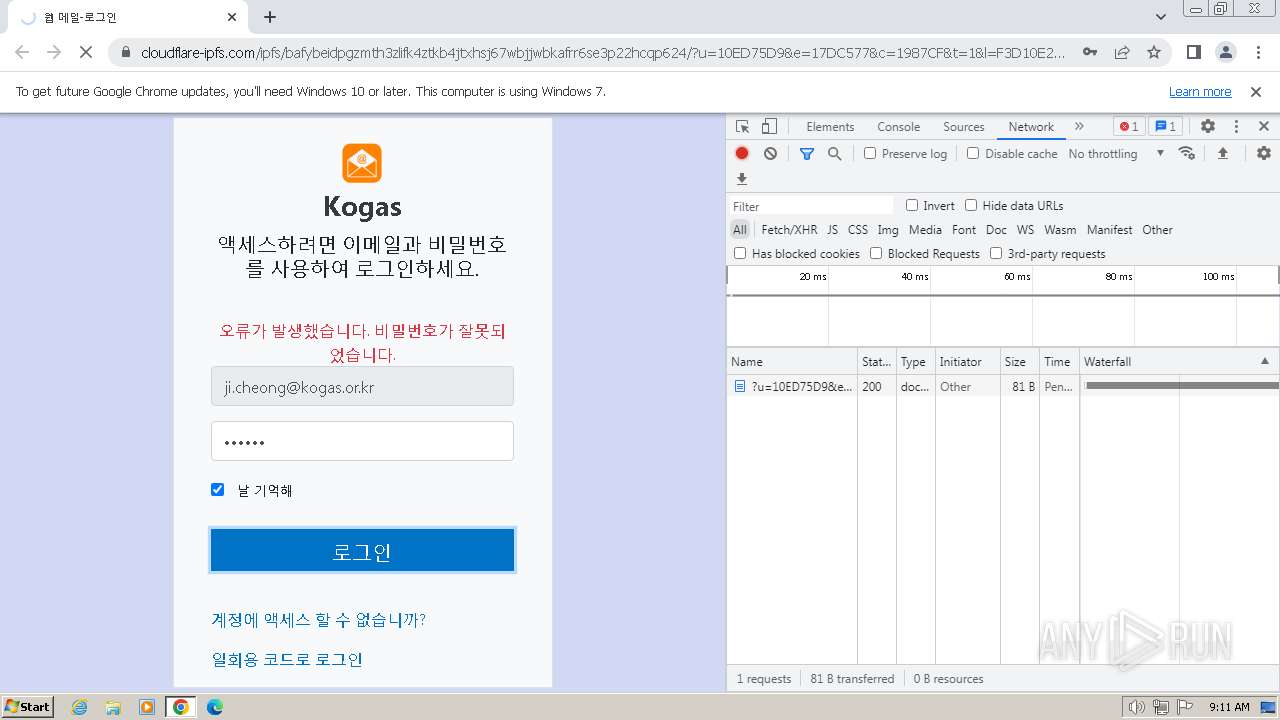Show the error count badge
The image size is (1280, 720).
pyautogui.click(x=1129, y=127)
